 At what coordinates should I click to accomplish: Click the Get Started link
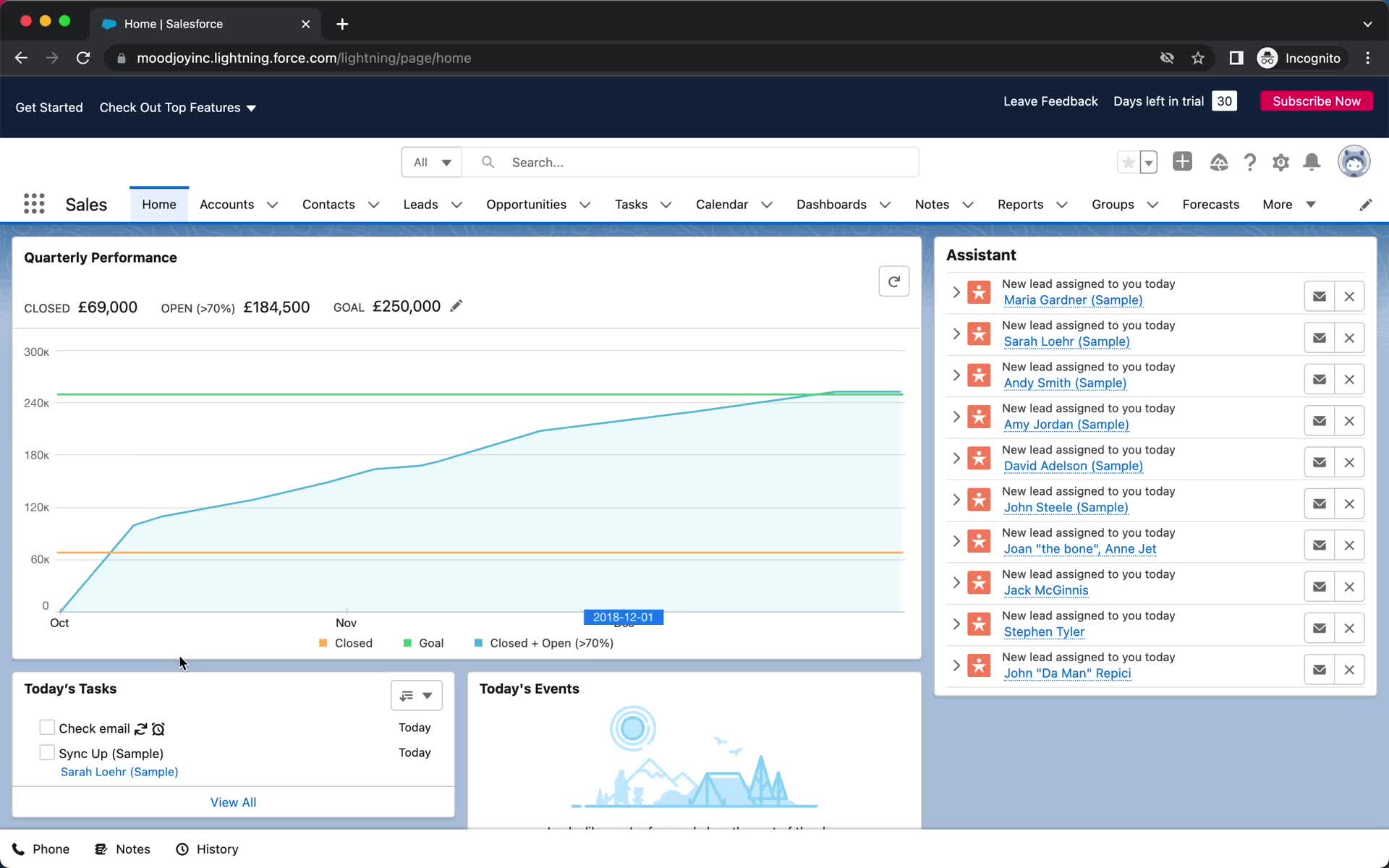[49, 108]
